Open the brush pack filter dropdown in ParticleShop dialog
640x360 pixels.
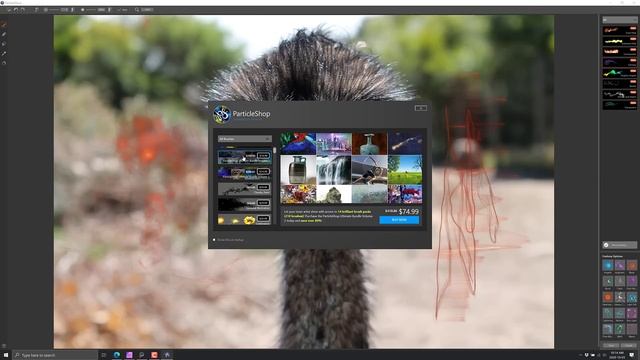coord(244,139)
